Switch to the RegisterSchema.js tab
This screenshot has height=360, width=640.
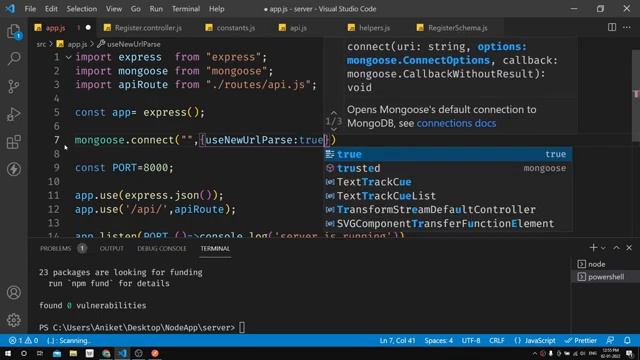457,28
